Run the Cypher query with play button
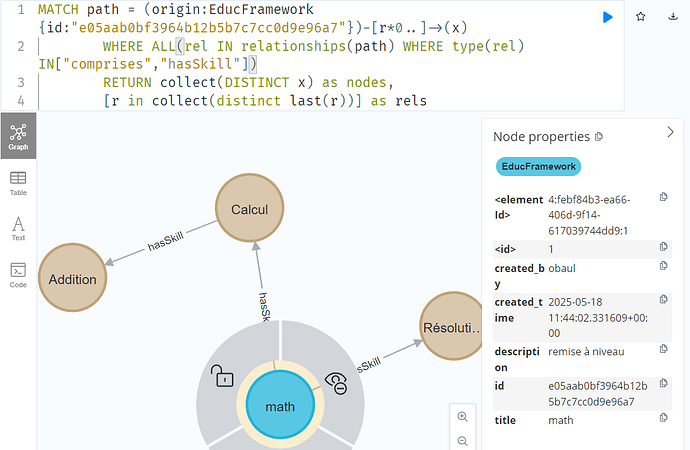 [x=607, y=17]
